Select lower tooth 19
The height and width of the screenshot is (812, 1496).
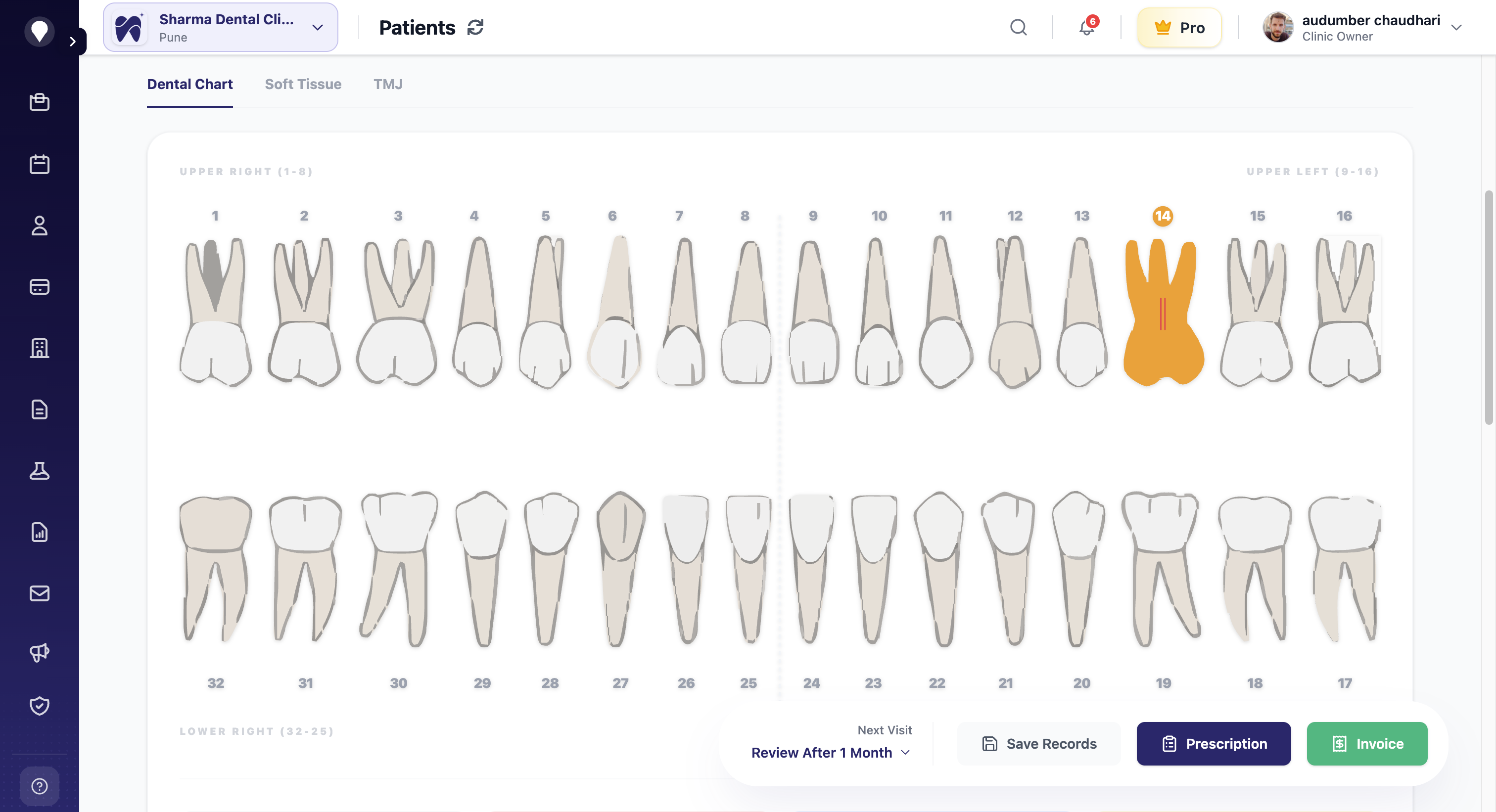point(1162,569)
